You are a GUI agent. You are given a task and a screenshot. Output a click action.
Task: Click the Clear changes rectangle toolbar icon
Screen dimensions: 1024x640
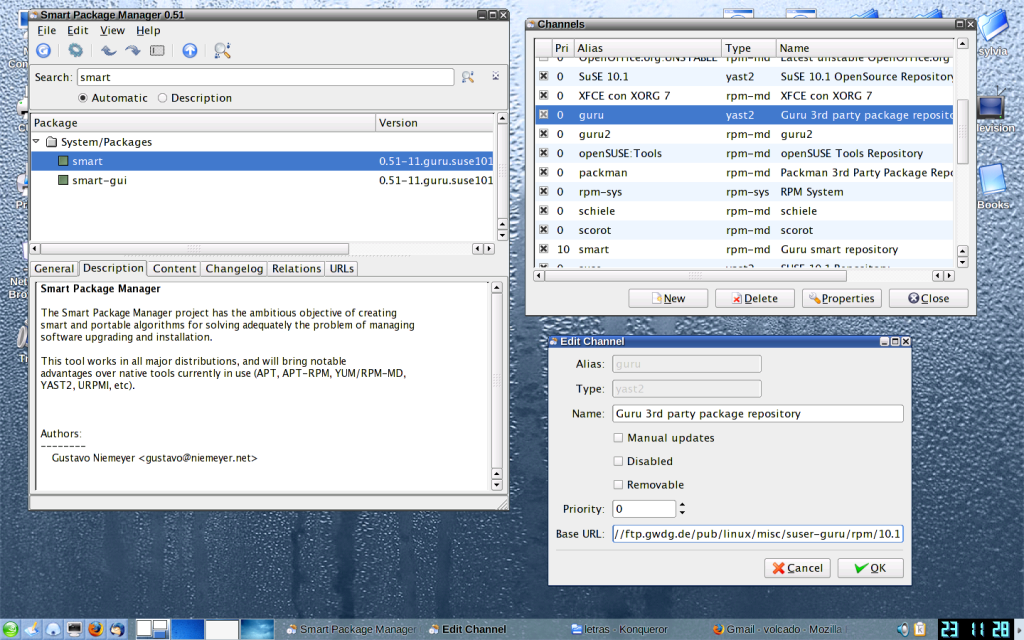pos(157,50)
